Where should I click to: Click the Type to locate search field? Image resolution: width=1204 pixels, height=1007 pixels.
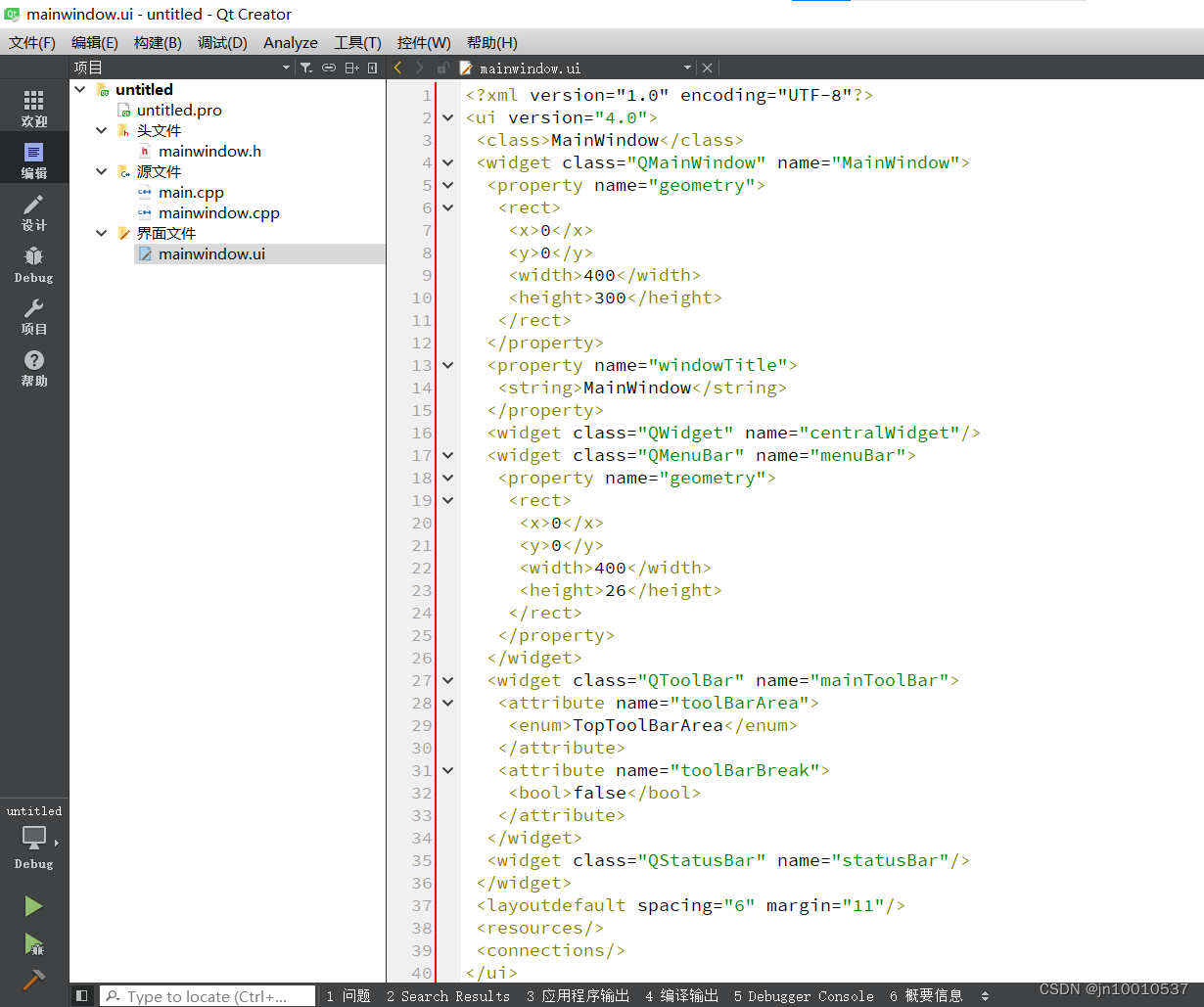coord(208,996)
